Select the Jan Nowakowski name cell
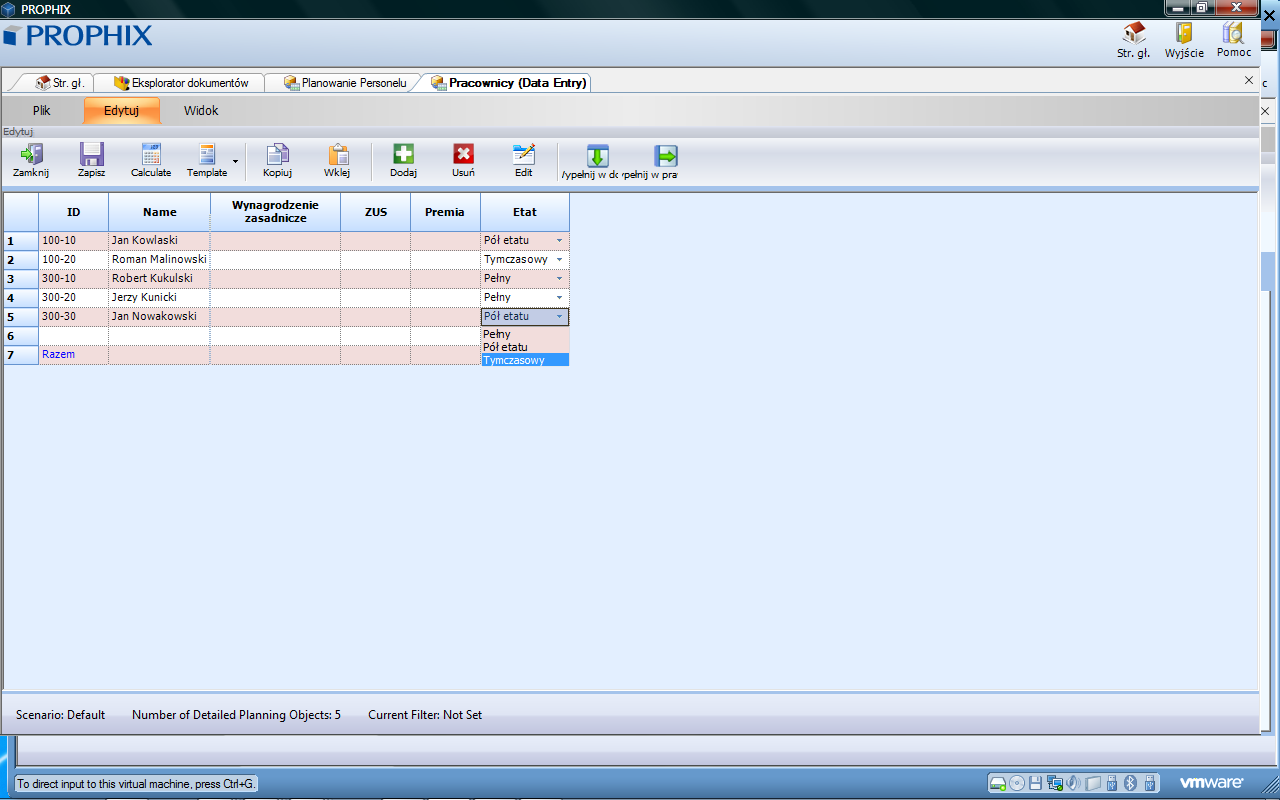Image resolution: width=1280 pixels, height=800 pixels. [x=160, y=317]
